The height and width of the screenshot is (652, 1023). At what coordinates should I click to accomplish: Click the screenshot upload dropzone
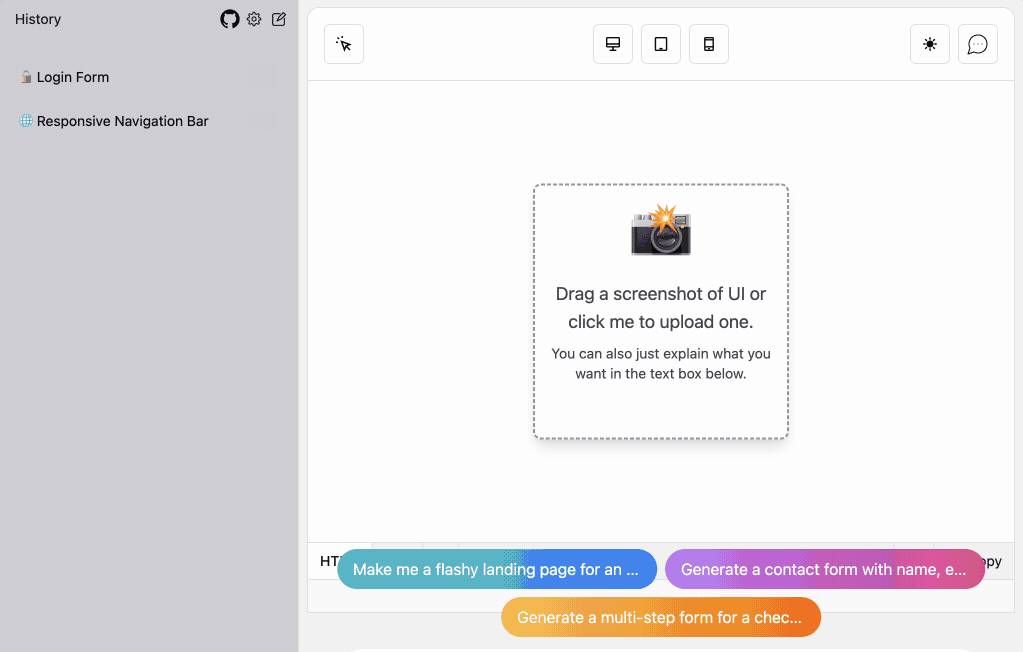pyautogui.click(x=660, y=310)
